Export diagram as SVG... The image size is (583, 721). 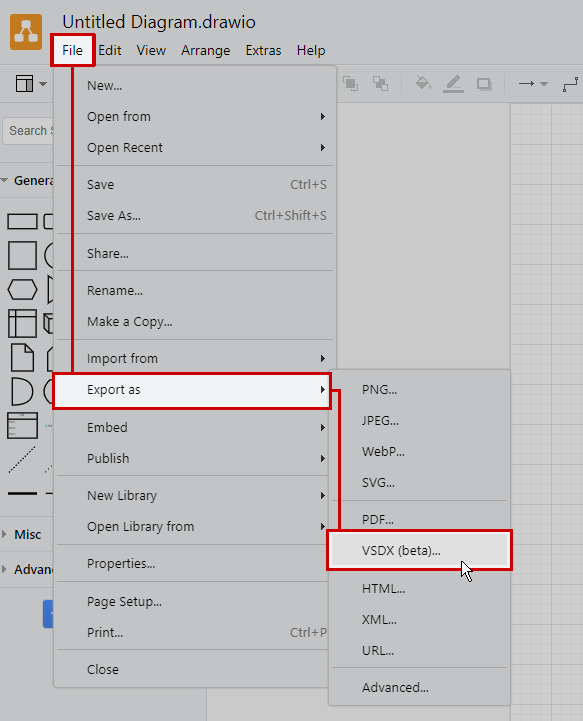point(419,483)
